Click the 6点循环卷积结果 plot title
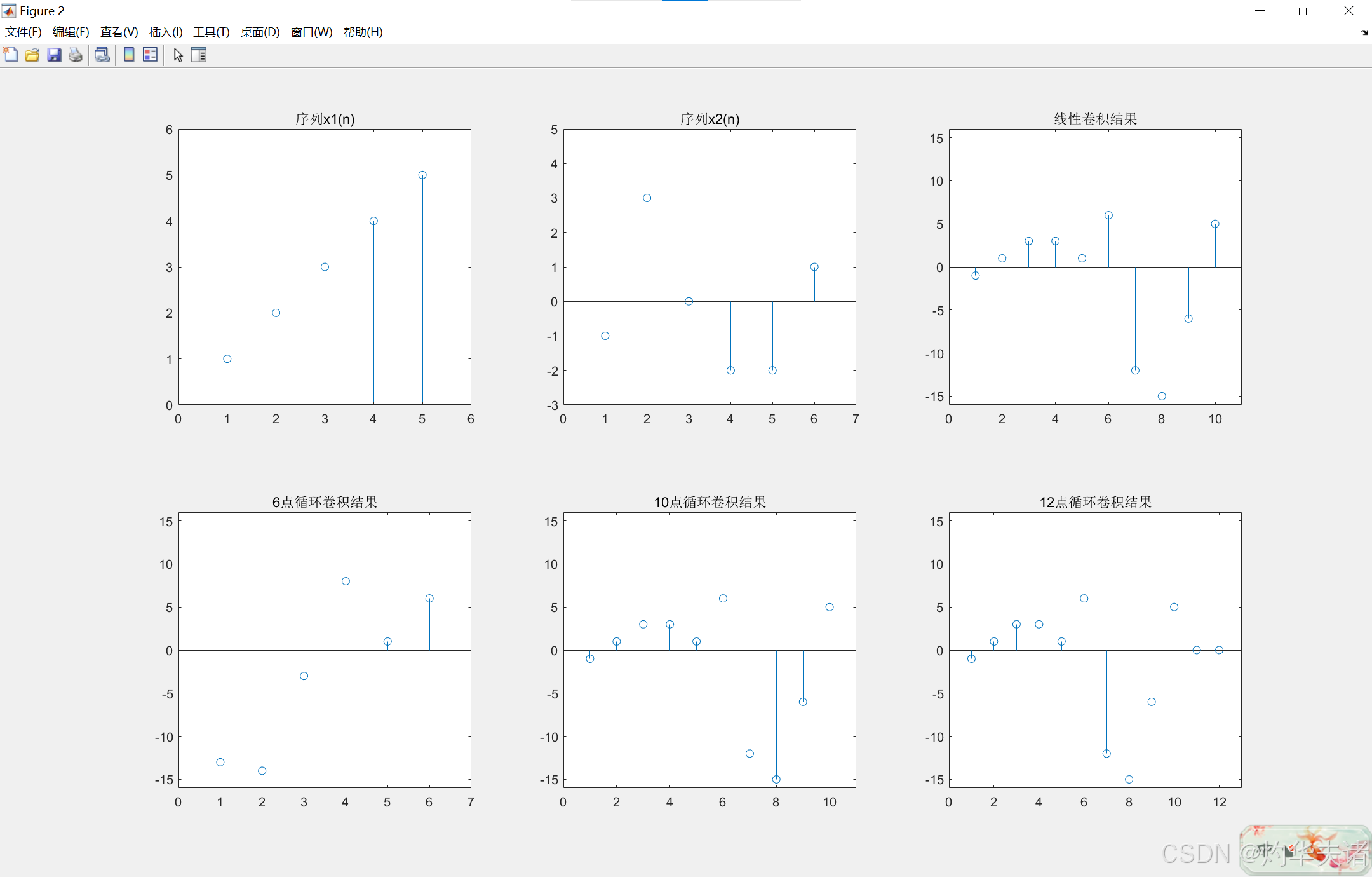This screenshot has height=877, width=1372. pos(325,502)
